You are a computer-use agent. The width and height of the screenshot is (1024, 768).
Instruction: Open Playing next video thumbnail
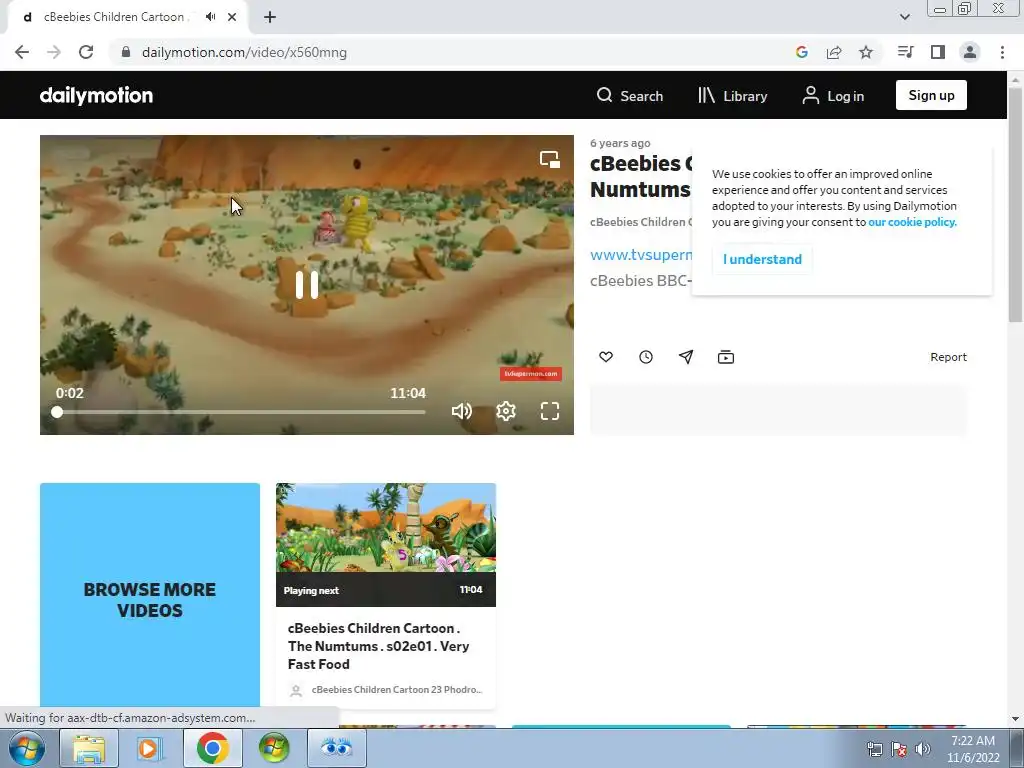pyautogui.click(x=385, y=545)
